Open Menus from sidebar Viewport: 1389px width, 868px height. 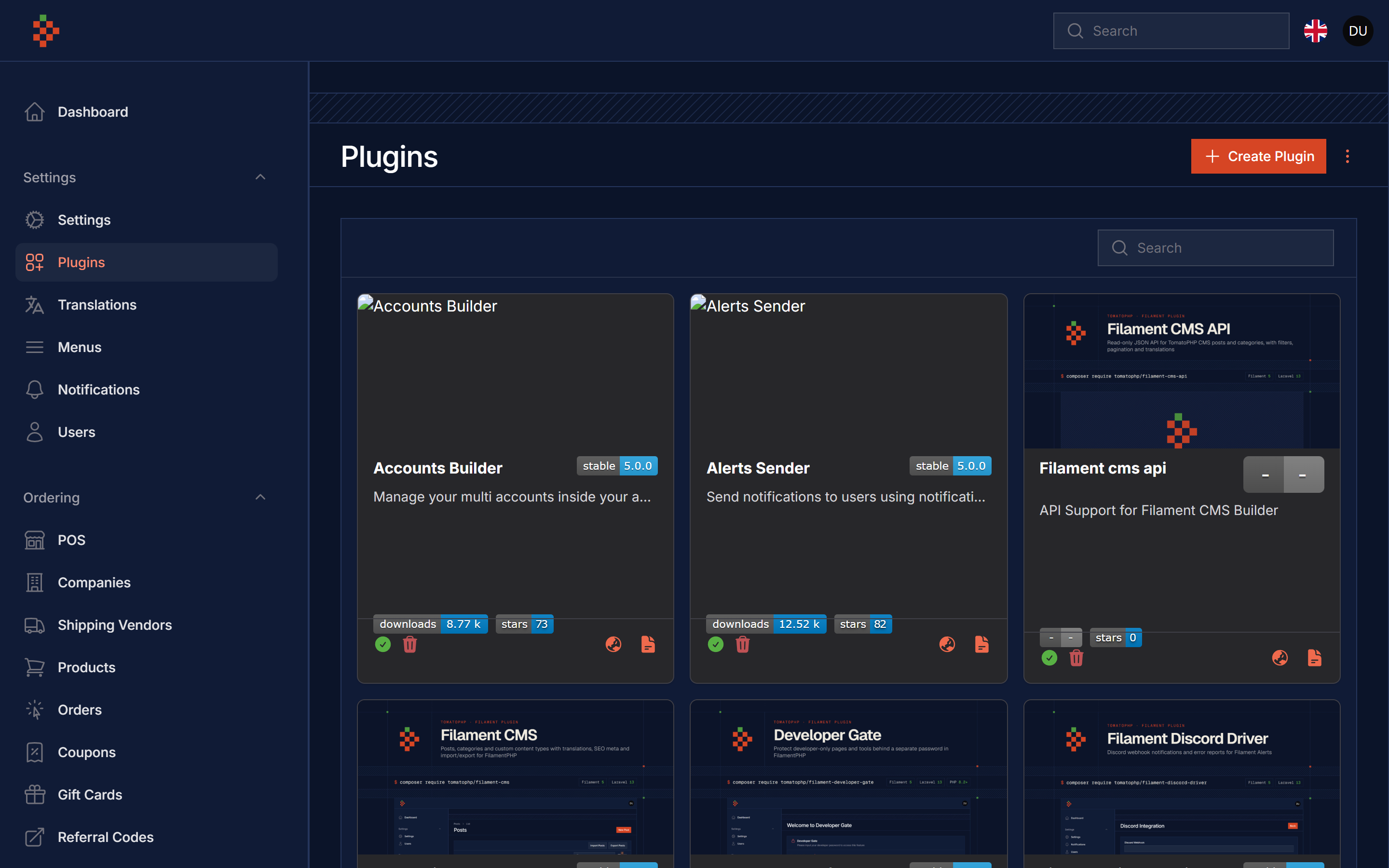[146, 347]
